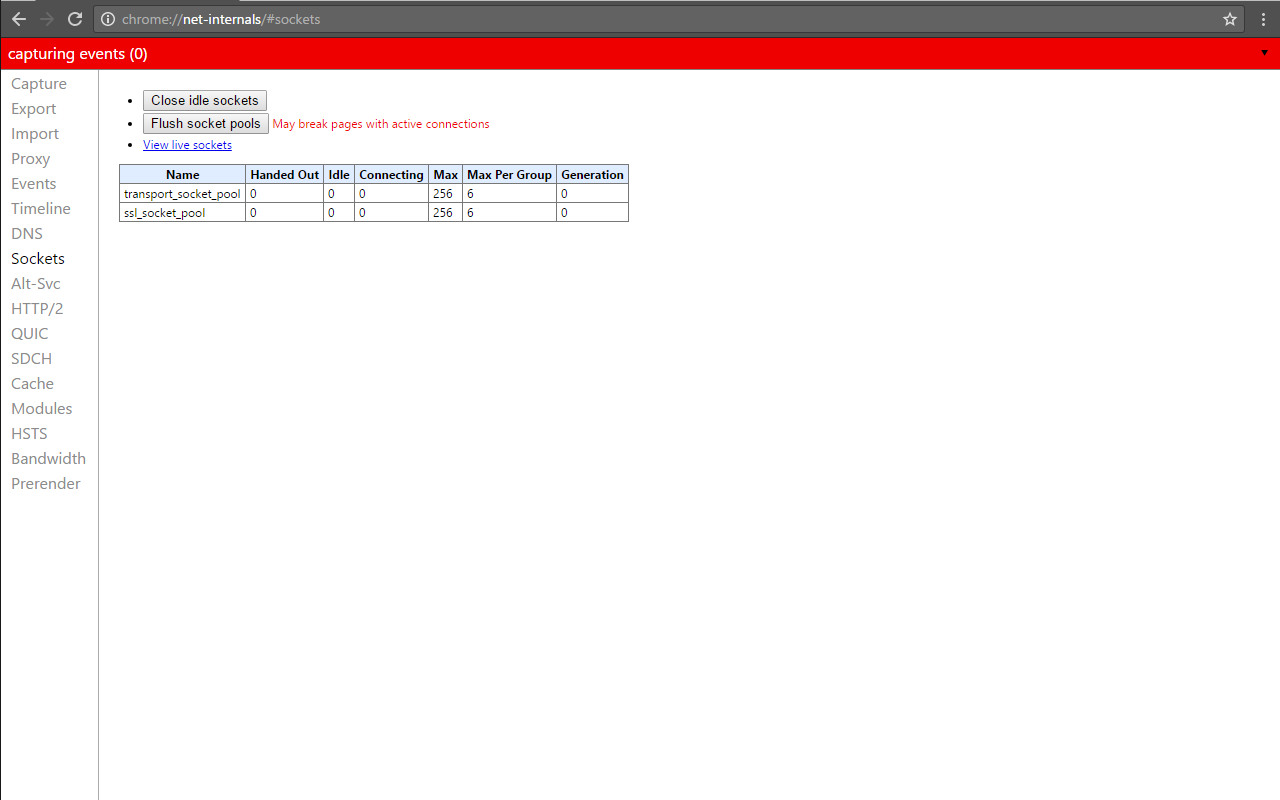
Task: Go to the Cache tab
Action: 33,384
